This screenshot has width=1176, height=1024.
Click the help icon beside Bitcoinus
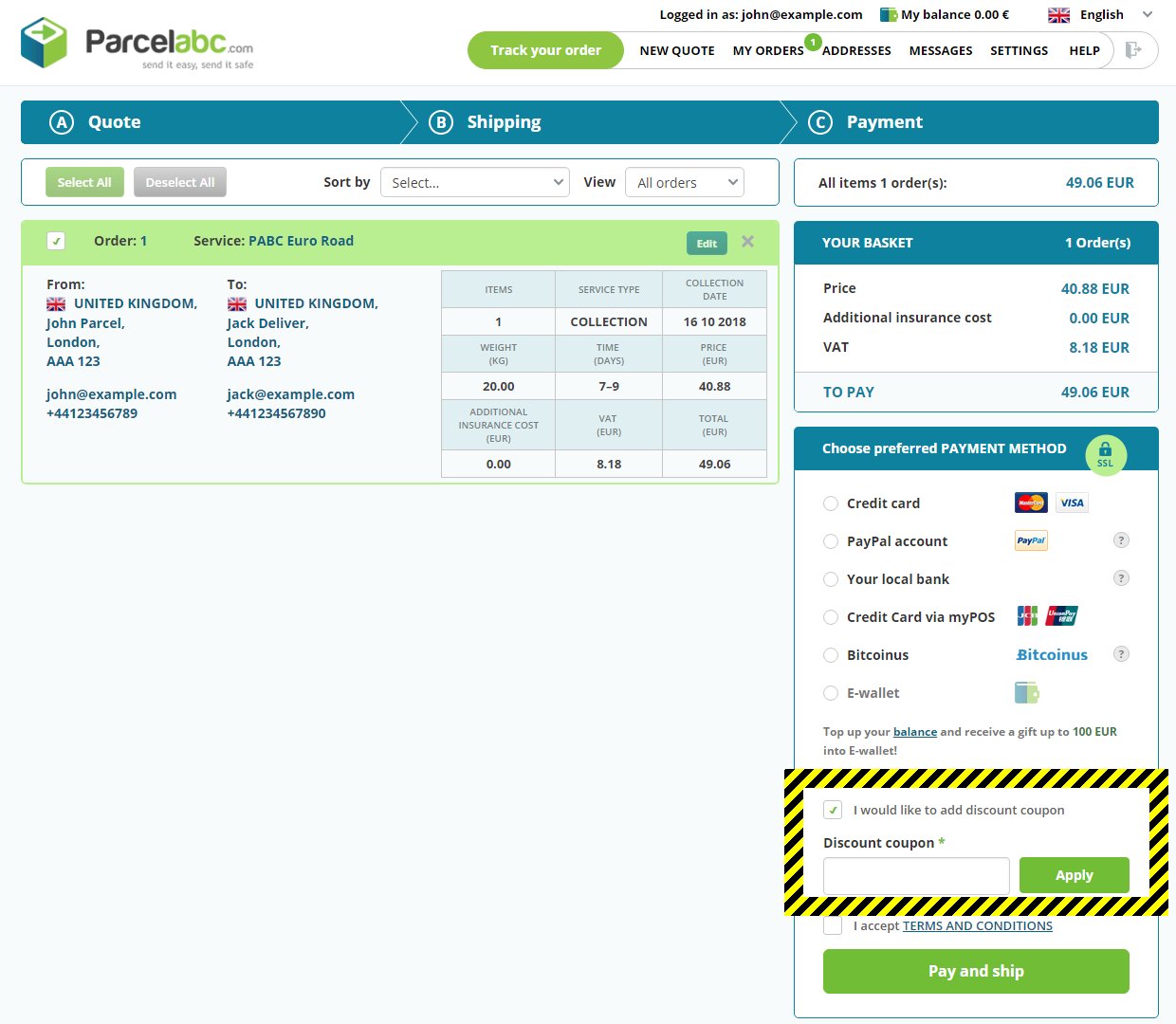click(1121, 654)
